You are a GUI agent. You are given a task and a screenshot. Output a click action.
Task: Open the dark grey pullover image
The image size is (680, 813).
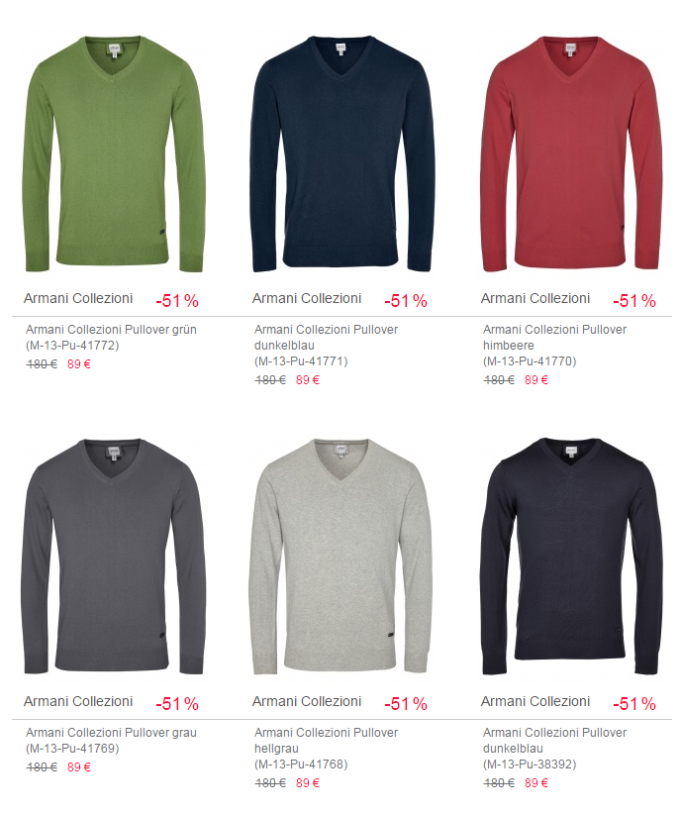[x=114, y=557]
